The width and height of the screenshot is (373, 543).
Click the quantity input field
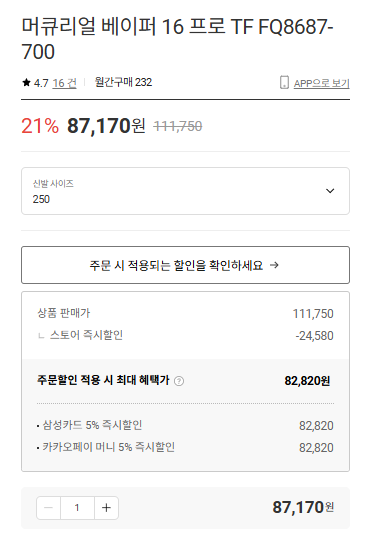coord(77,508)
